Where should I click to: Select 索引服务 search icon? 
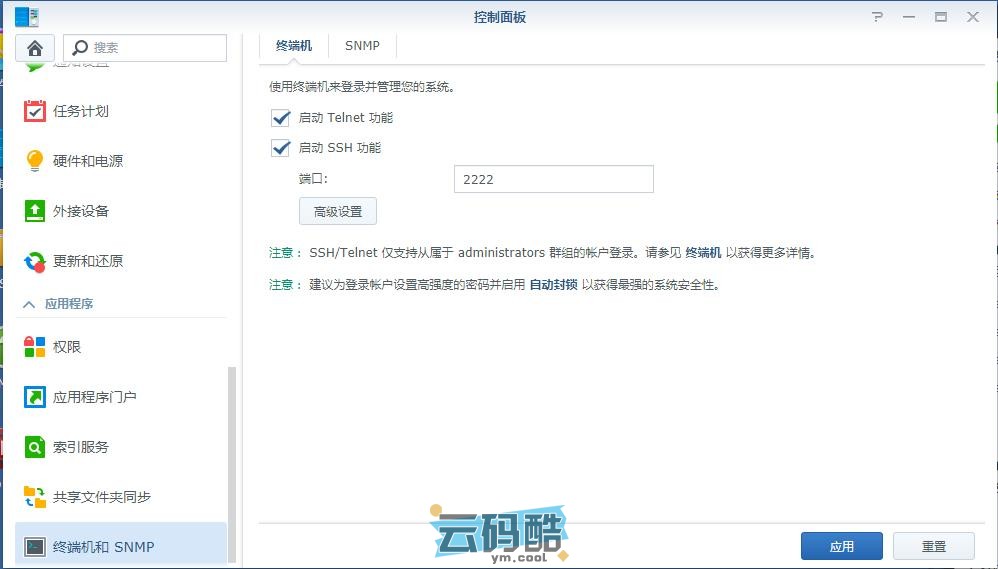click(x=35, y=447)
